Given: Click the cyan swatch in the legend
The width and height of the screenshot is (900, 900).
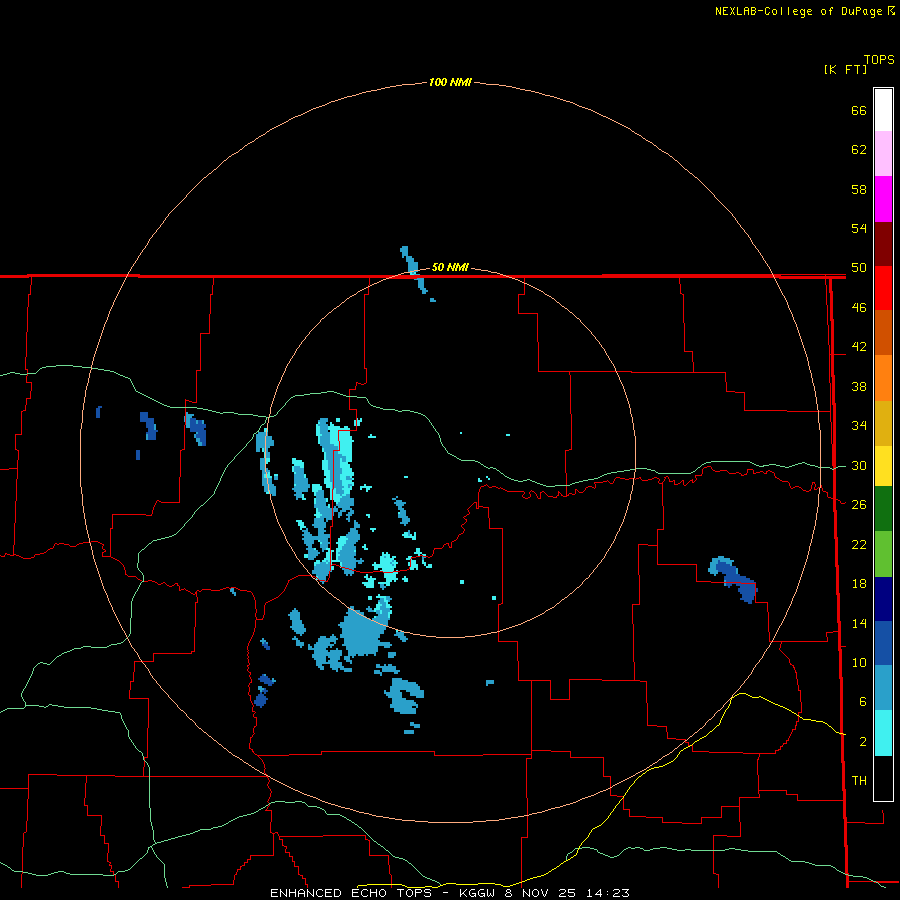Looking at the screenshot, I should tap(883, 733).
